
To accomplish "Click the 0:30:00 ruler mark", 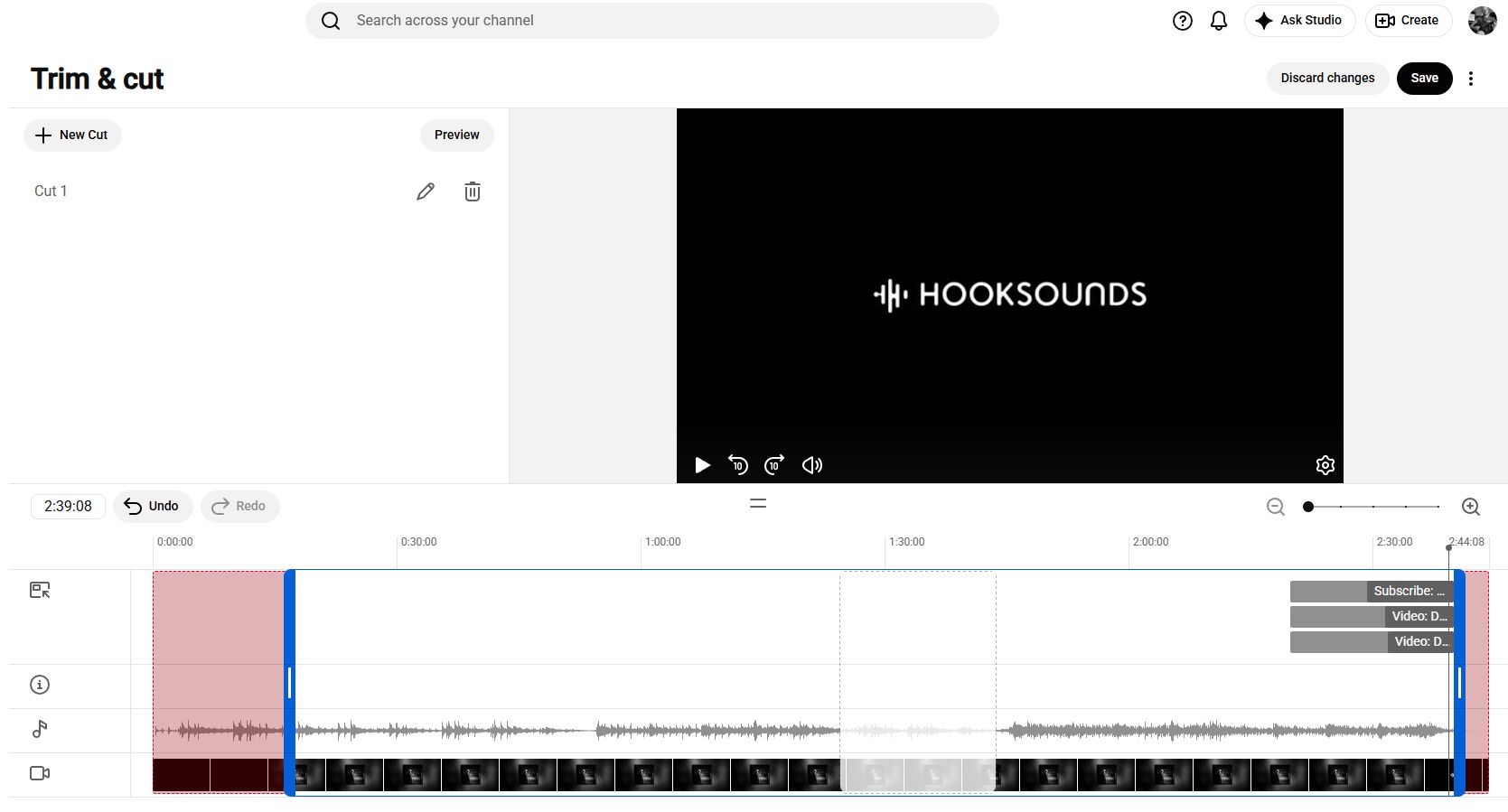I will (418, 542).
